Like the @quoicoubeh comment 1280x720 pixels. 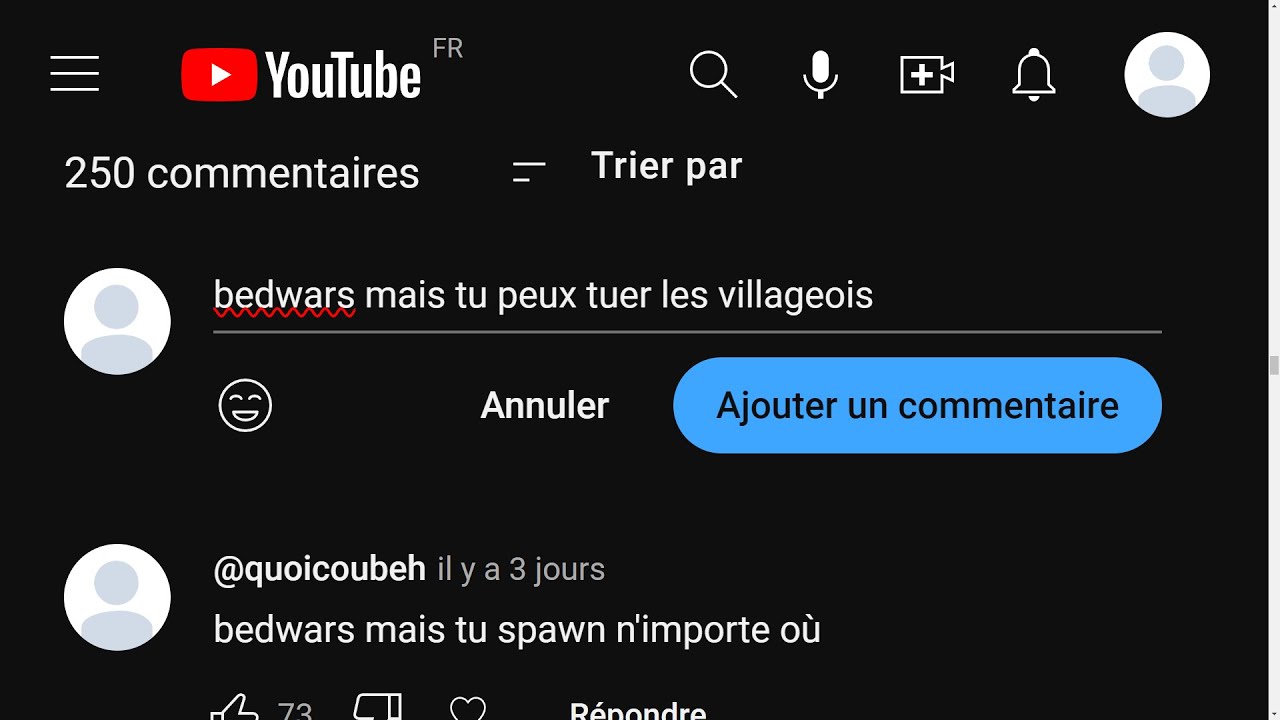(235, 710)
